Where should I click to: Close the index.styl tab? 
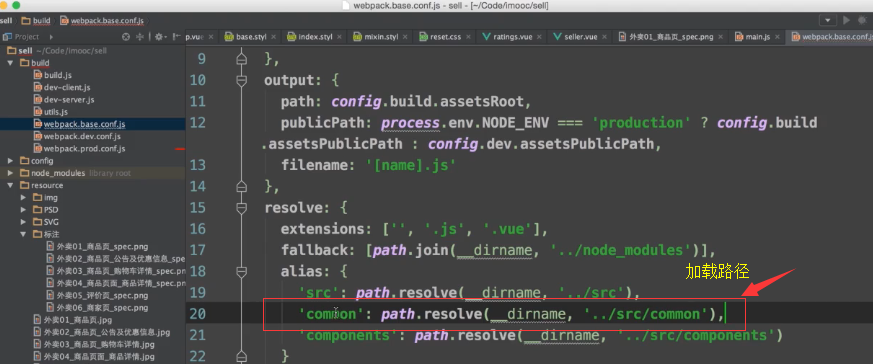pyautogui.click(x=339, y=37)
